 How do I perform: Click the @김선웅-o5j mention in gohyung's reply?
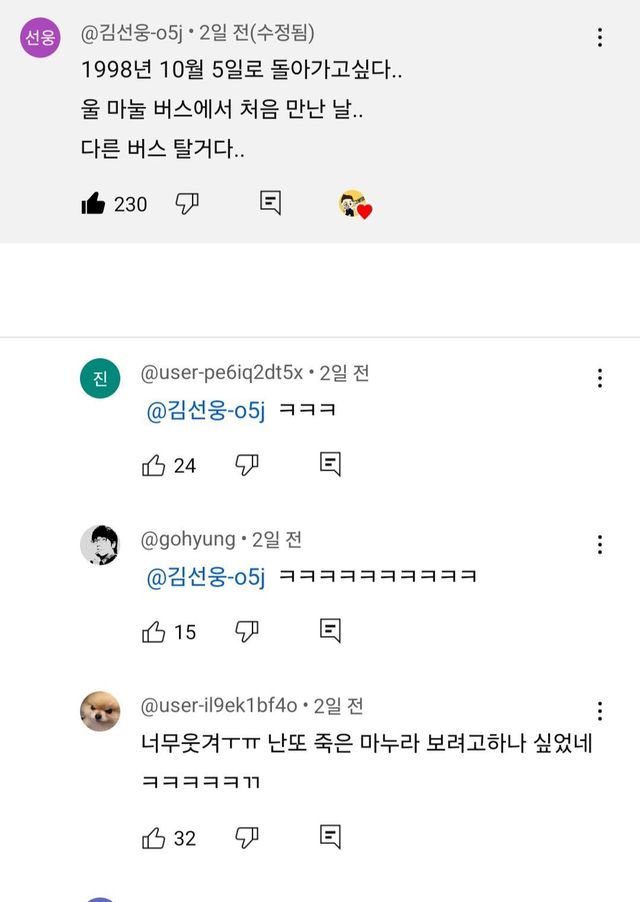(206, 577)
